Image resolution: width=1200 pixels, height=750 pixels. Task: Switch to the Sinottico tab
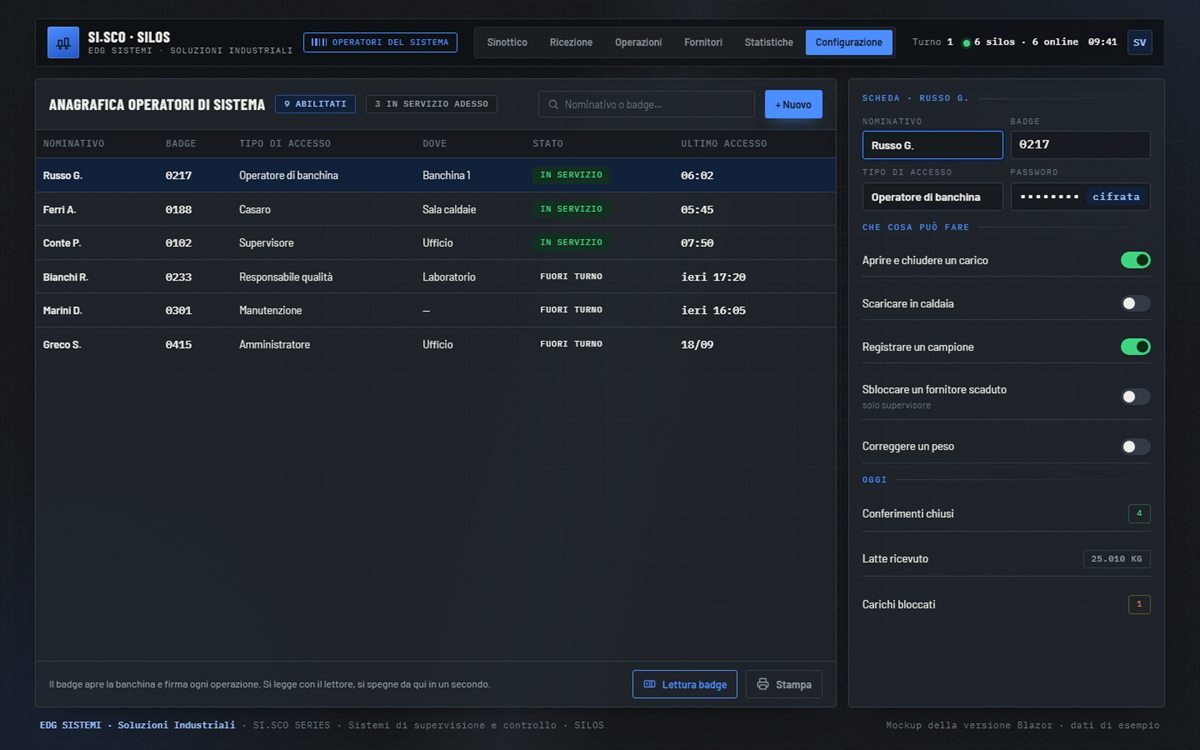pyautogui.click(x=507, y=42)
